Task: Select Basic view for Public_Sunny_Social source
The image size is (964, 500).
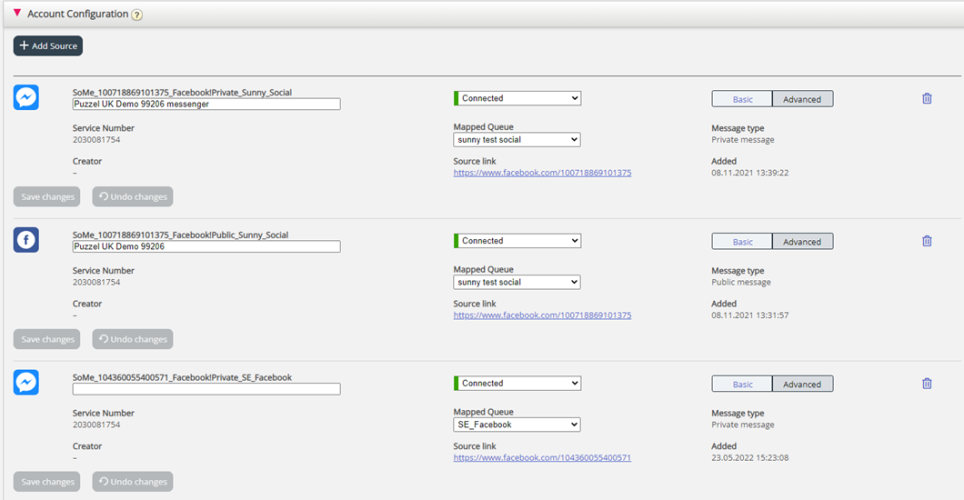Action: coord(742,242)
